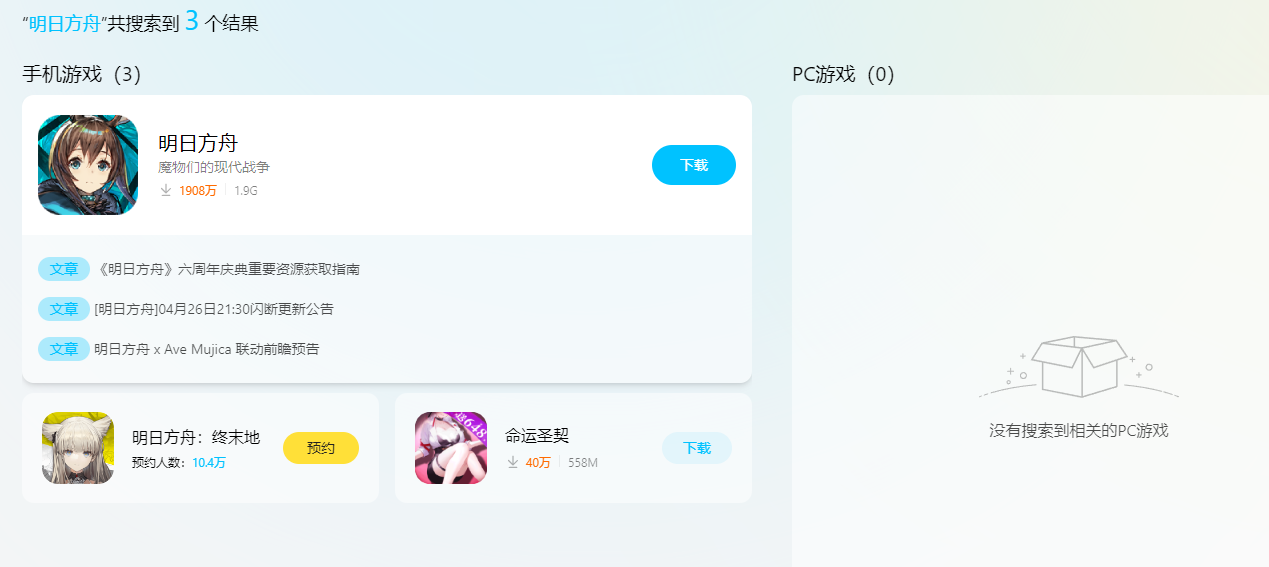Click the empty box icon in PC游戏
The height and width of the screenshot is (567, 1269).
(1079, 367)
